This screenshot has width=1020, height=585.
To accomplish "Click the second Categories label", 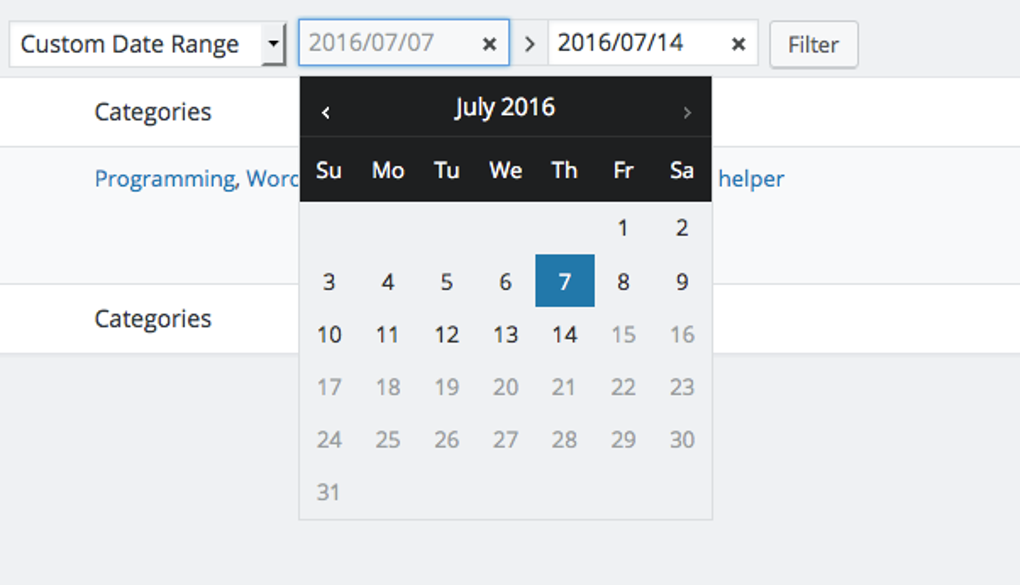I will tap(152, 319).
